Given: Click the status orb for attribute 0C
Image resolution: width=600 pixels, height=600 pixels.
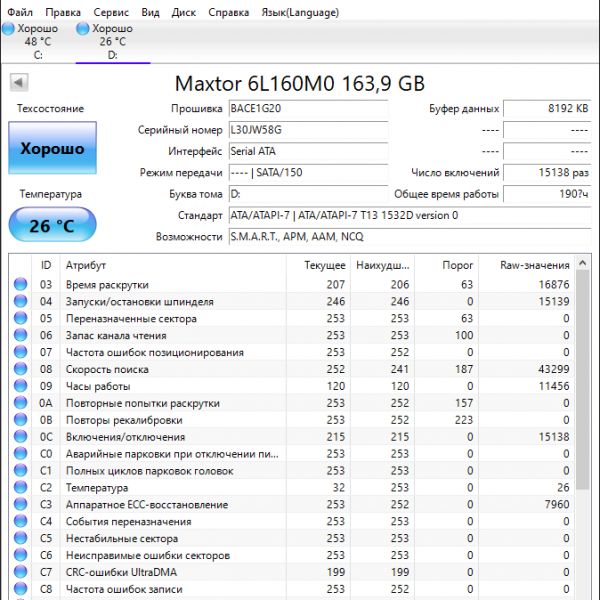Looking at the screenshot, I should tap(21, 436).
